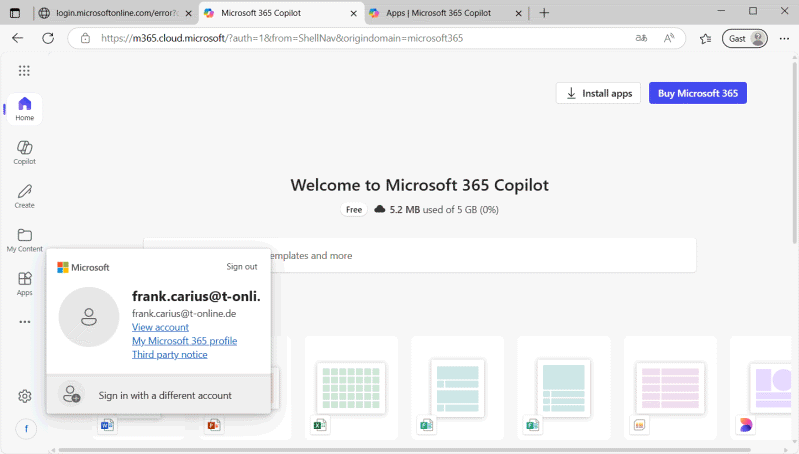Open the green grid spreadsheet template
The width and height of the screenshot is (799, 454).
pos(351,388)
